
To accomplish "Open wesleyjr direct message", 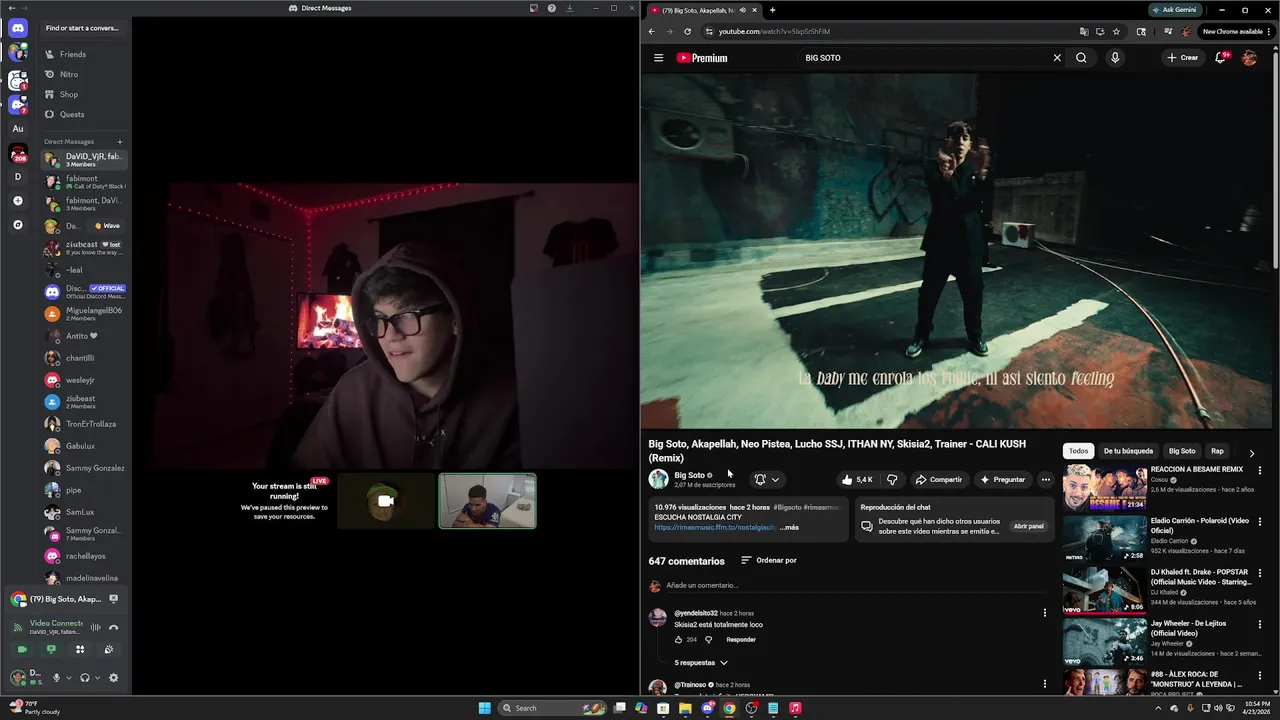I will pos(84,380).
